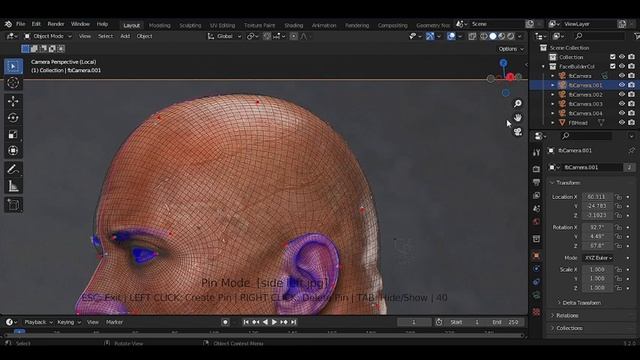This screenshot has width=640, height=360.
Task: Select the Select Box tool
Action: 13,66
